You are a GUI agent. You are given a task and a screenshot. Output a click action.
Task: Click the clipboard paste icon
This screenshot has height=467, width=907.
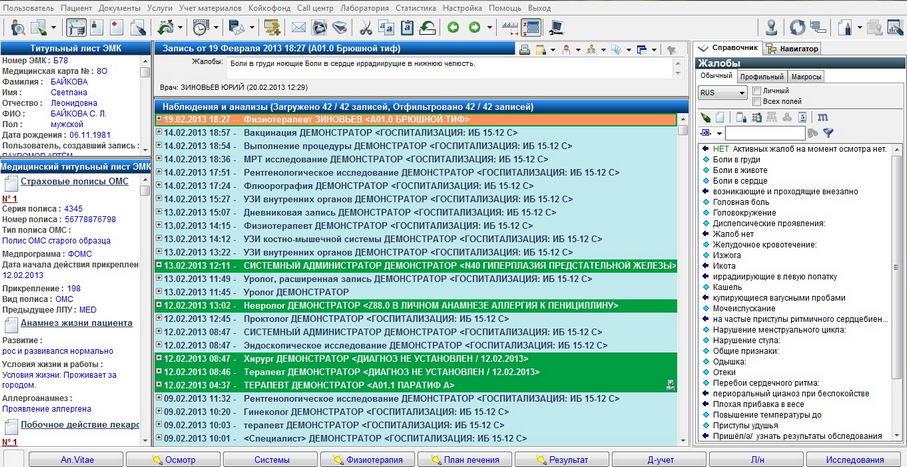407,27
